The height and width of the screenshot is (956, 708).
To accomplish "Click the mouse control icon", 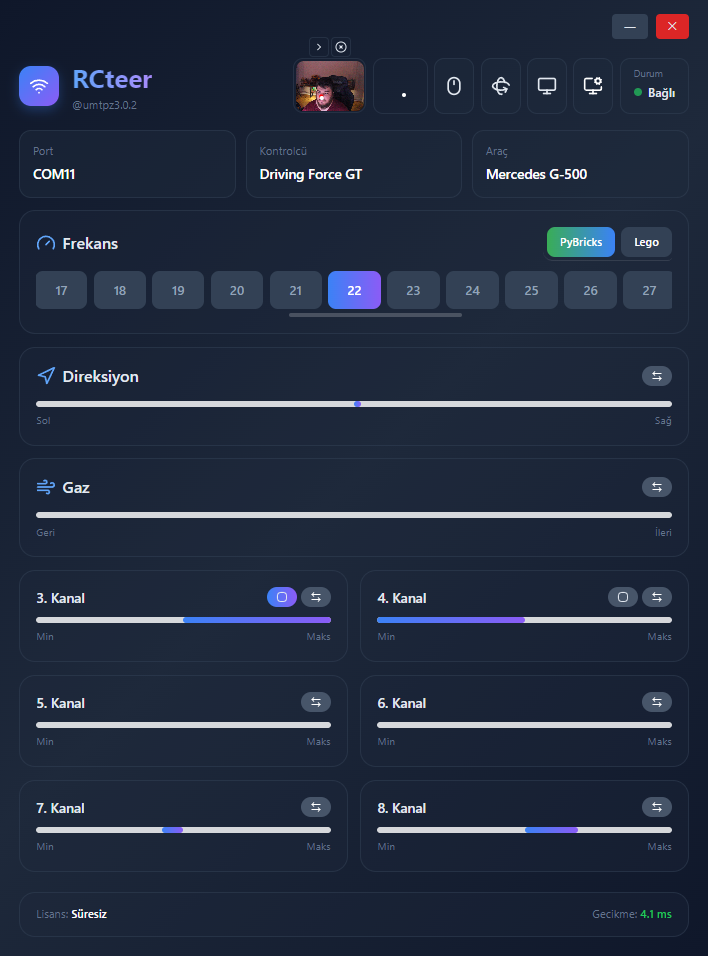I will coord(453,86).
